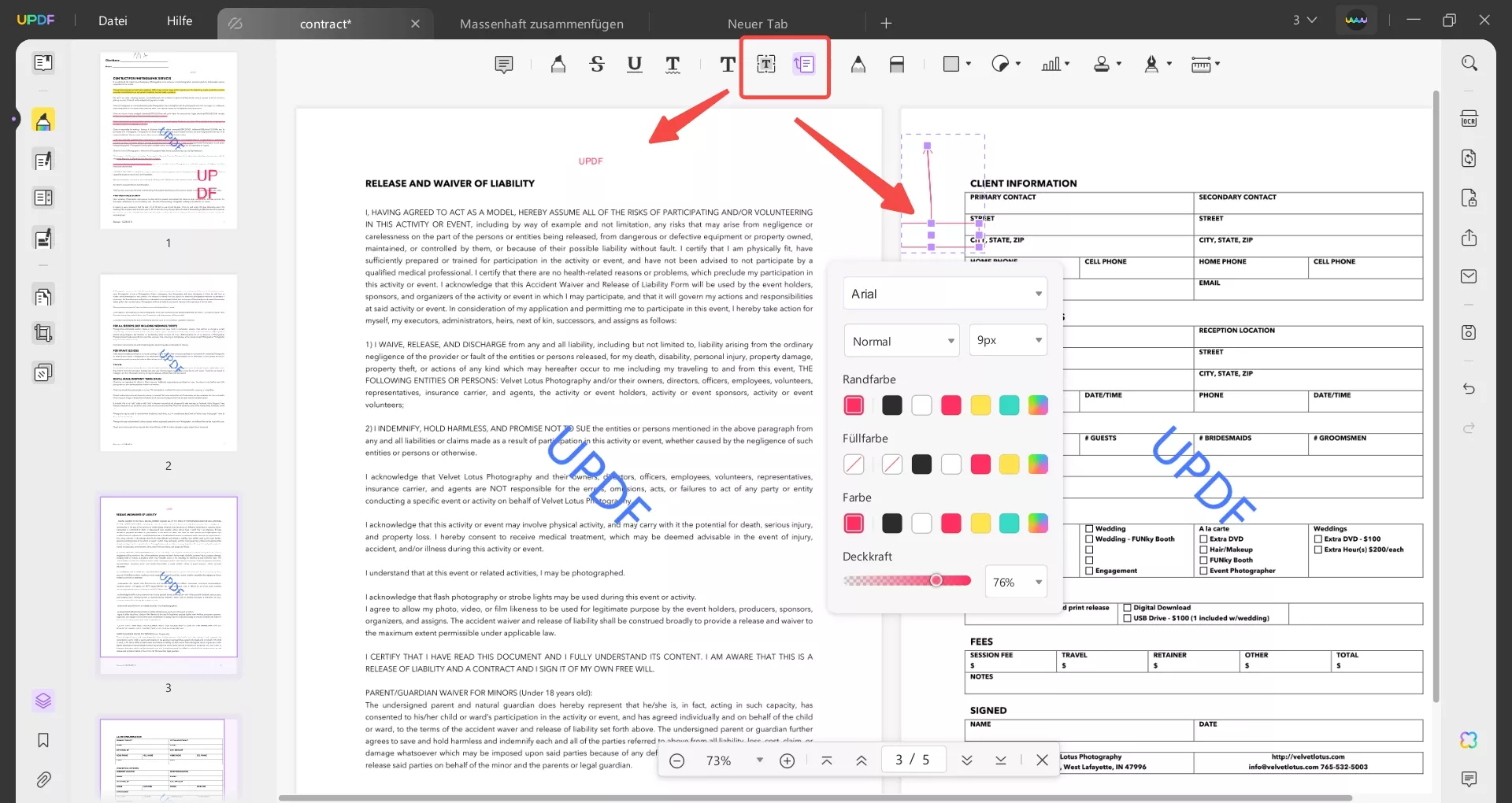This screenshot has height=803, width=1512.
Task: Open the protect PDF with password tool
Action: 1469,198
